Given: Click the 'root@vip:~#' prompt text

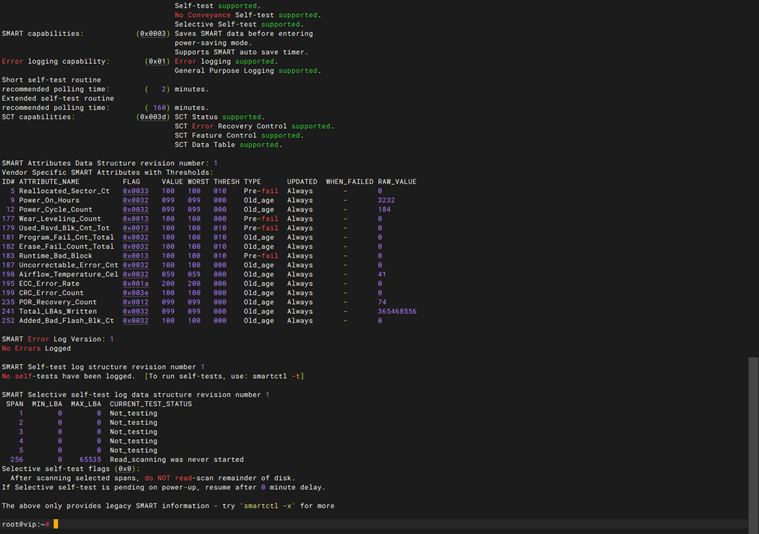Looking at the screenshot, I should tap(25, 524).
